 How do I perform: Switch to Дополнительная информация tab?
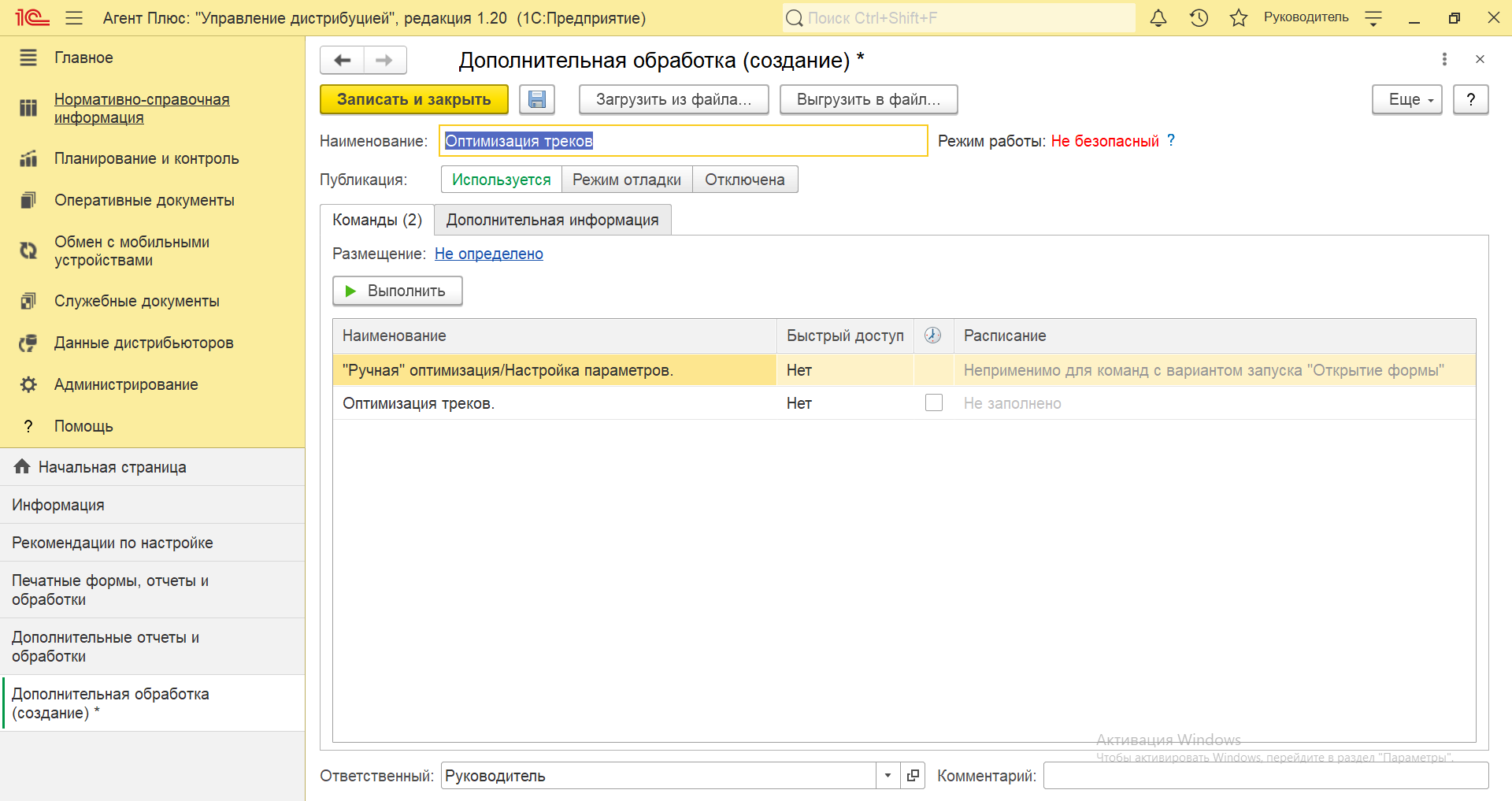(x=552, y=220)
